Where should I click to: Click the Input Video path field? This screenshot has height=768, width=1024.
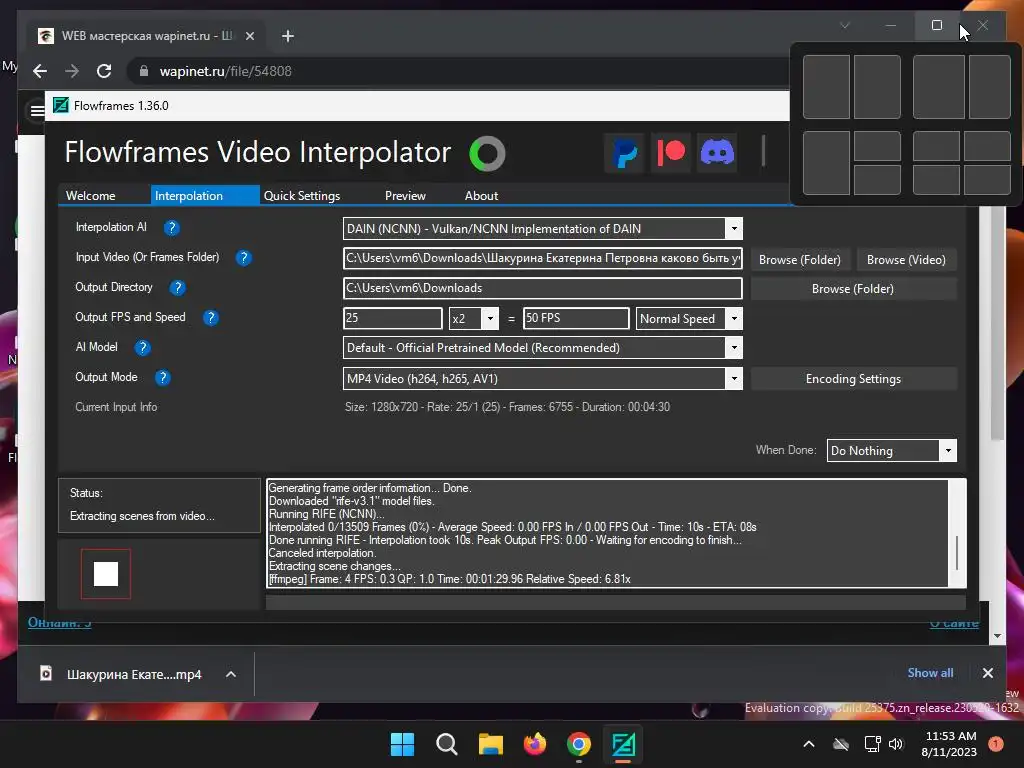coord(542,258)
